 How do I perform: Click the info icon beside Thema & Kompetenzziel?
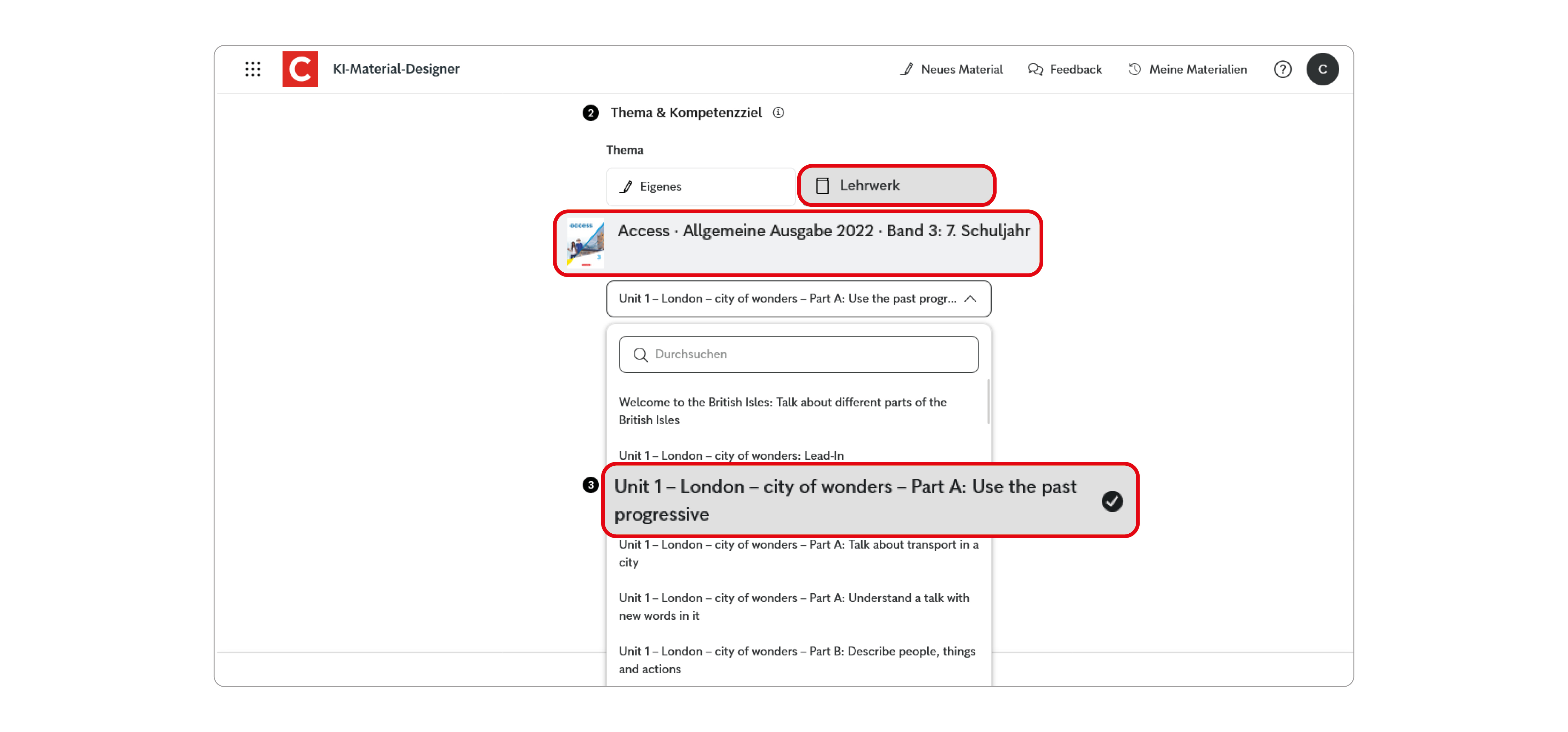click(780, 113)
